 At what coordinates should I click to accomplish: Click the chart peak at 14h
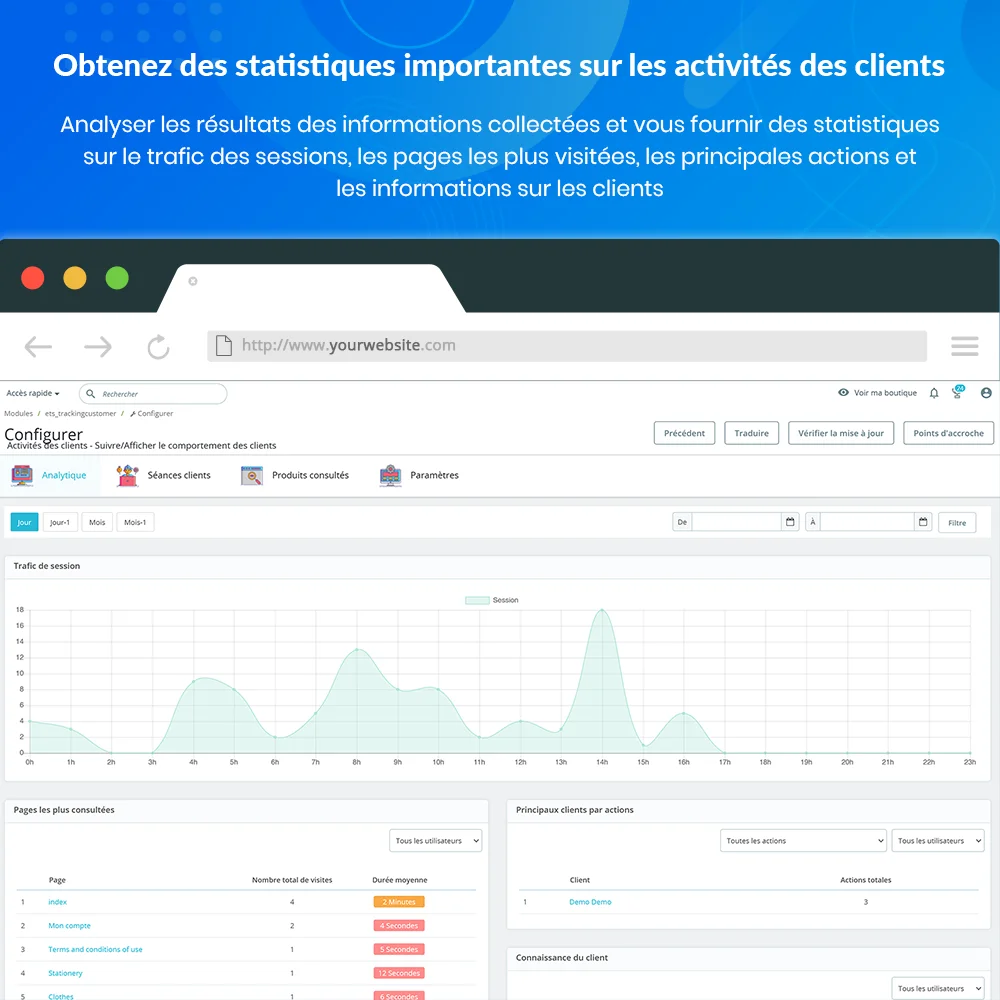[x=601, y=610]
